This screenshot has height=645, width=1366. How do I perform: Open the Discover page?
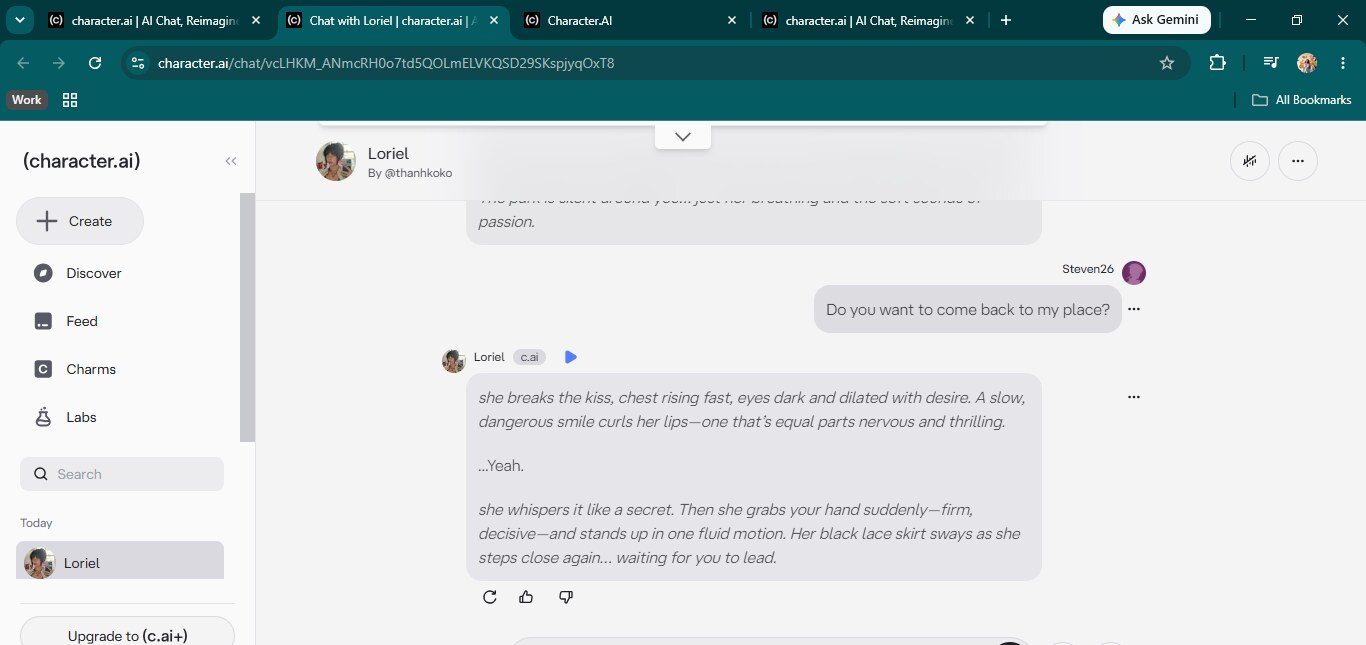[x=94, y=273]
